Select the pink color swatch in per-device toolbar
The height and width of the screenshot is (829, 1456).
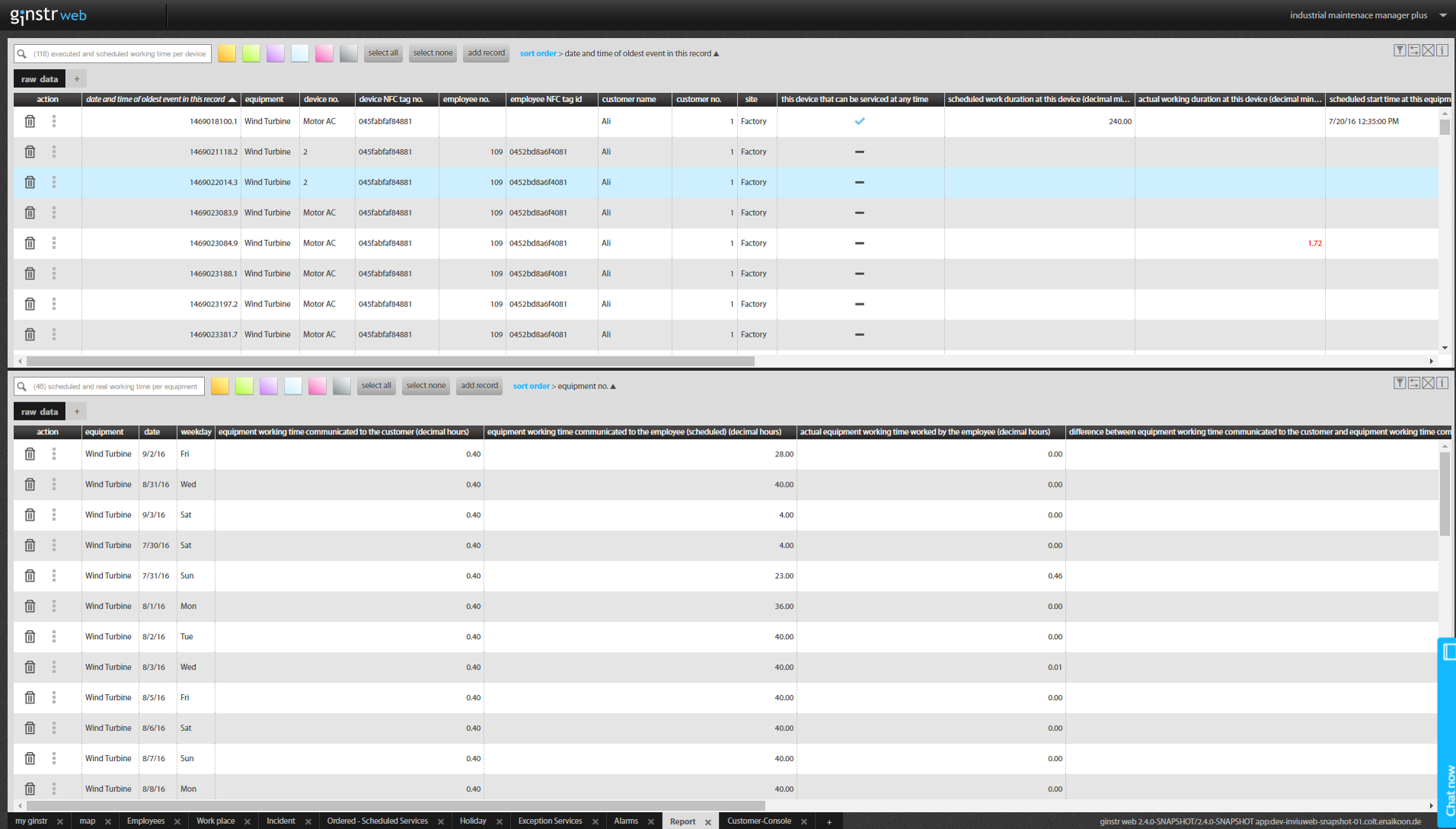pyautogui.click(x=324, y=53)
